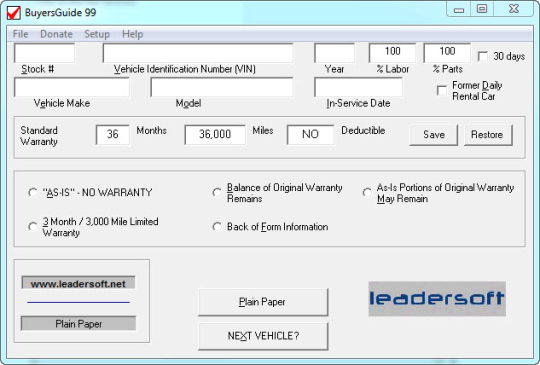Open the Donate menu
The height and width of the screenshot is (365, 540).
pos(56,34)
